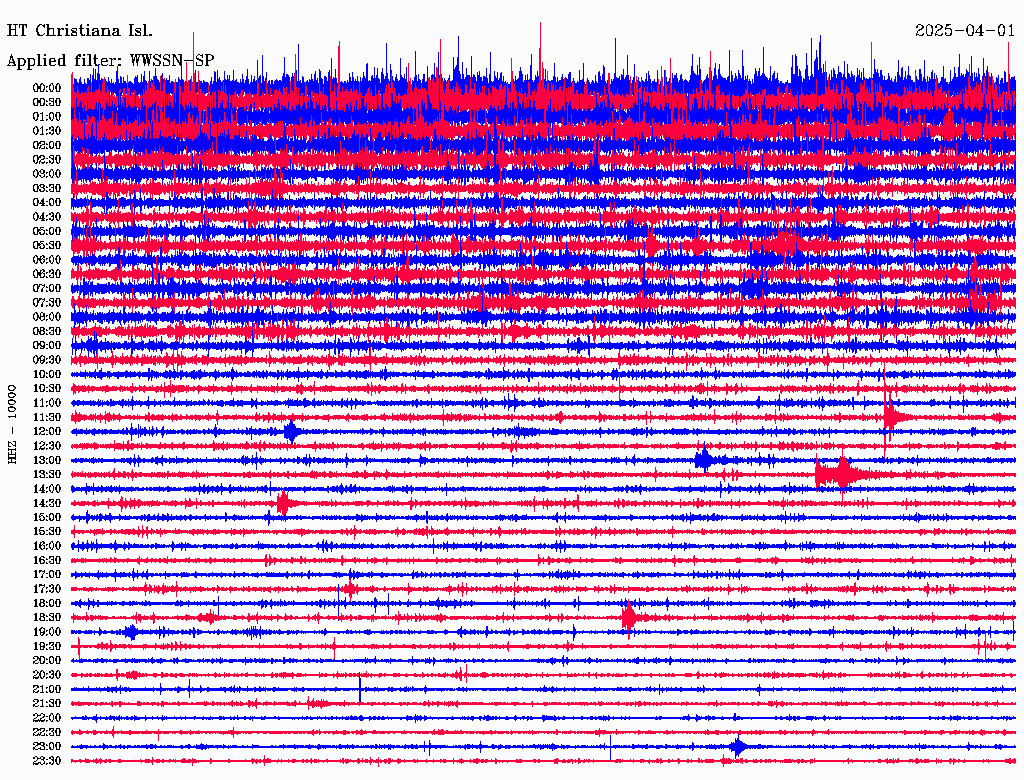Screen dimensions: 1024x780
Task: Select the 22:00 time label
Action: (47, 719)
